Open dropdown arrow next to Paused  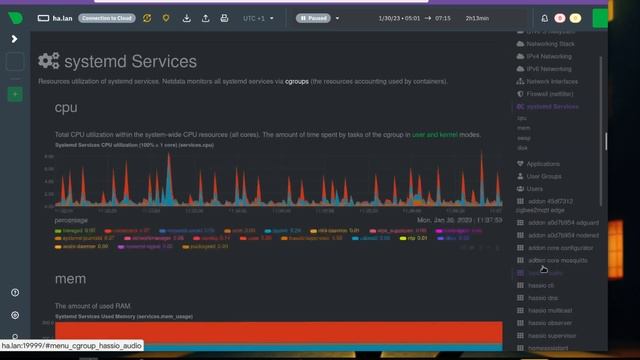(x=337, y=18)
